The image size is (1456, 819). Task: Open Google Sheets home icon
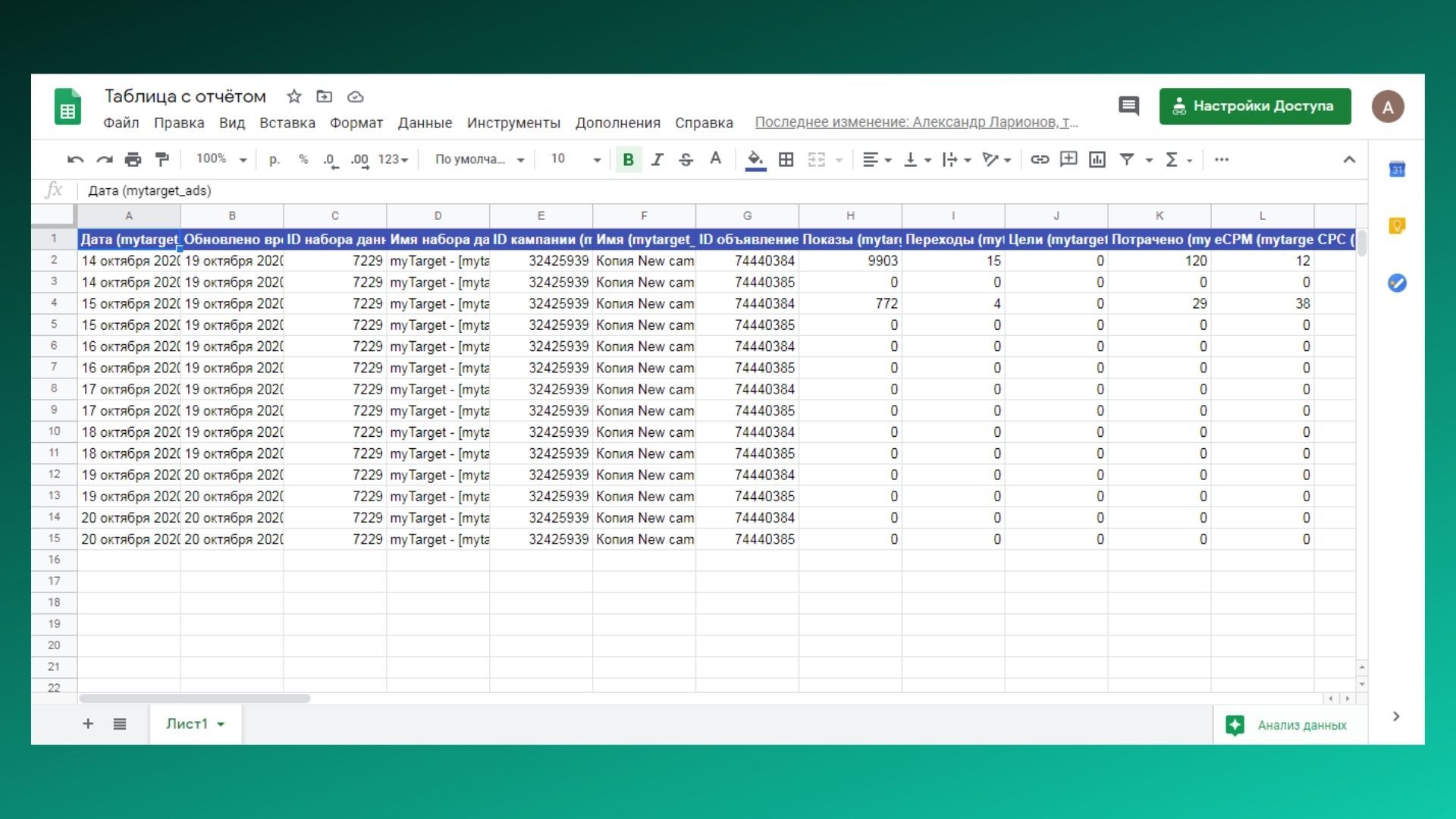[x=67, y=106]
